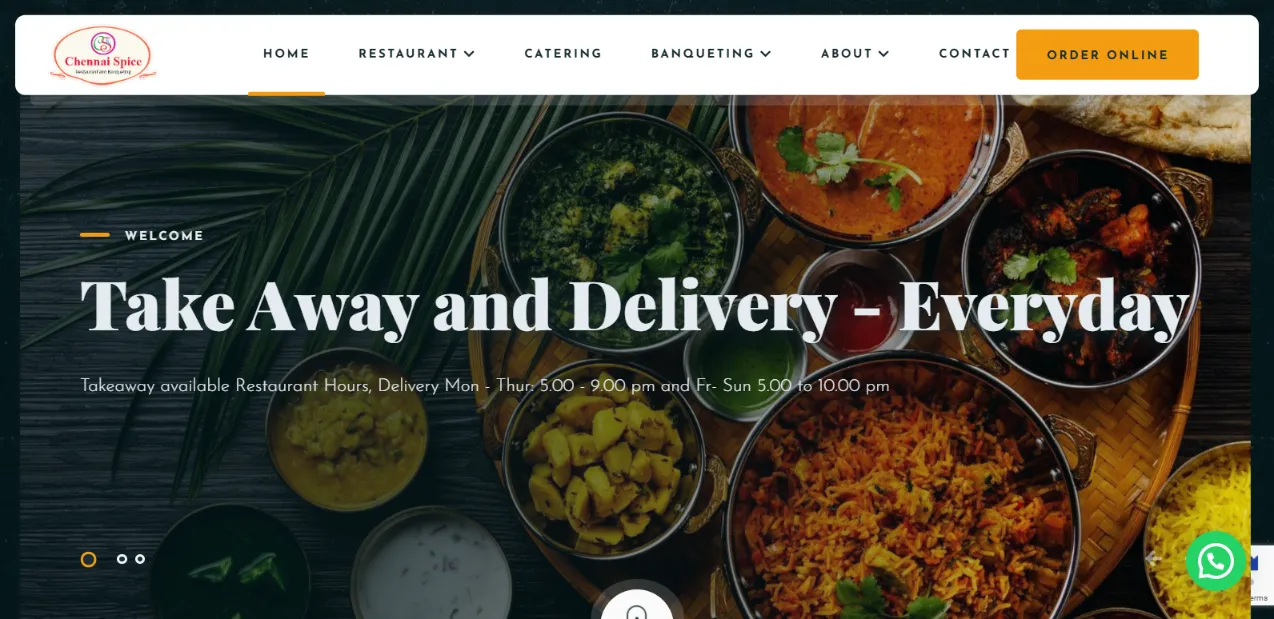
Task: Open the Home menu item
Action: (x=286, y=54)
